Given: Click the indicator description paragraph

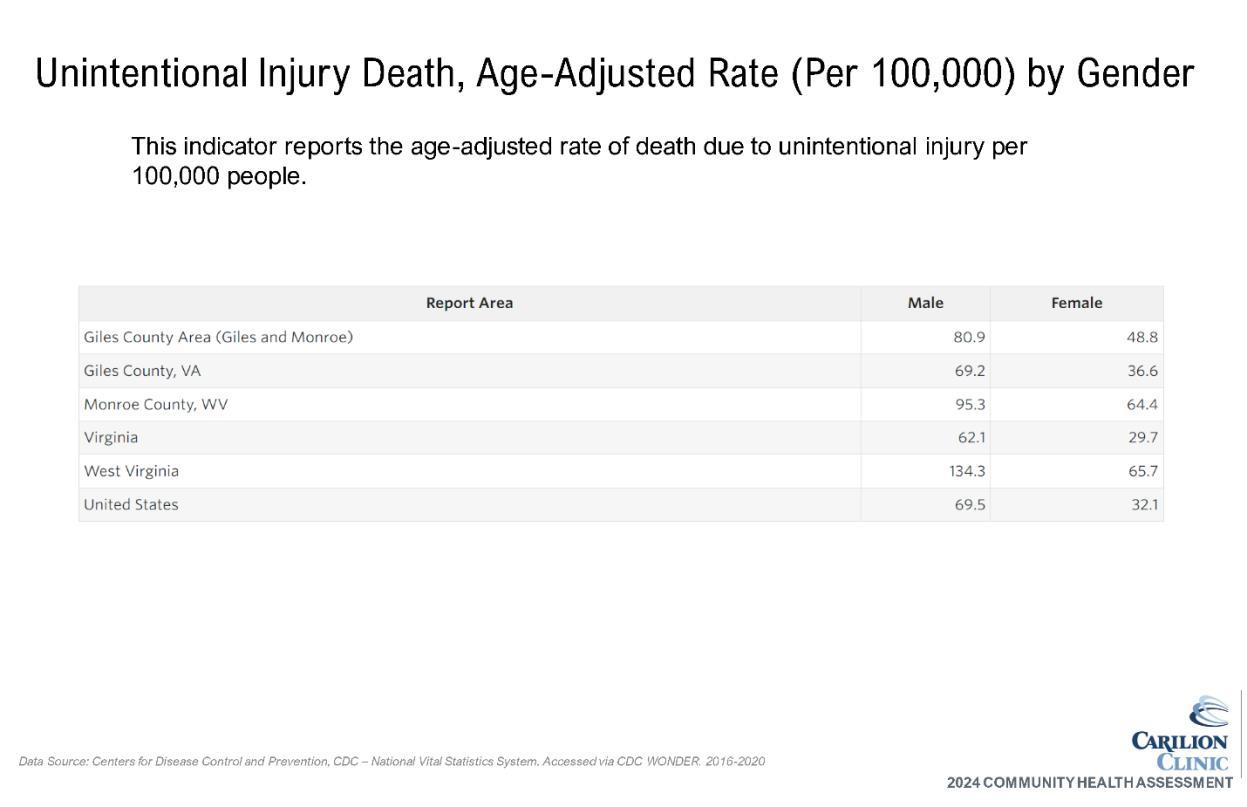Looking at the screenshot, I should [x=580, y=161].
